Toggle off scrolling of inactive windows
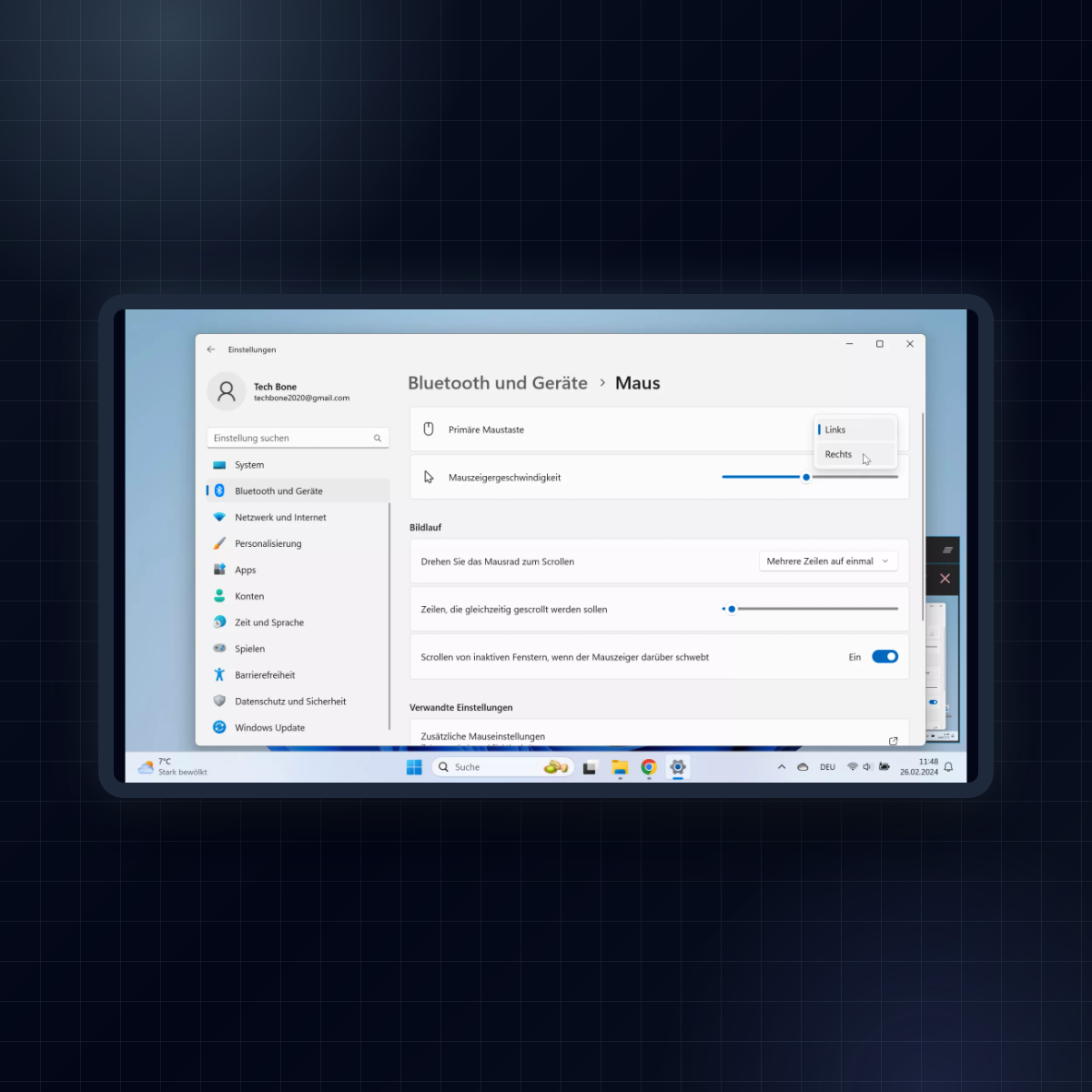Screen dimensions: 1092x1092 click(885, 657)
